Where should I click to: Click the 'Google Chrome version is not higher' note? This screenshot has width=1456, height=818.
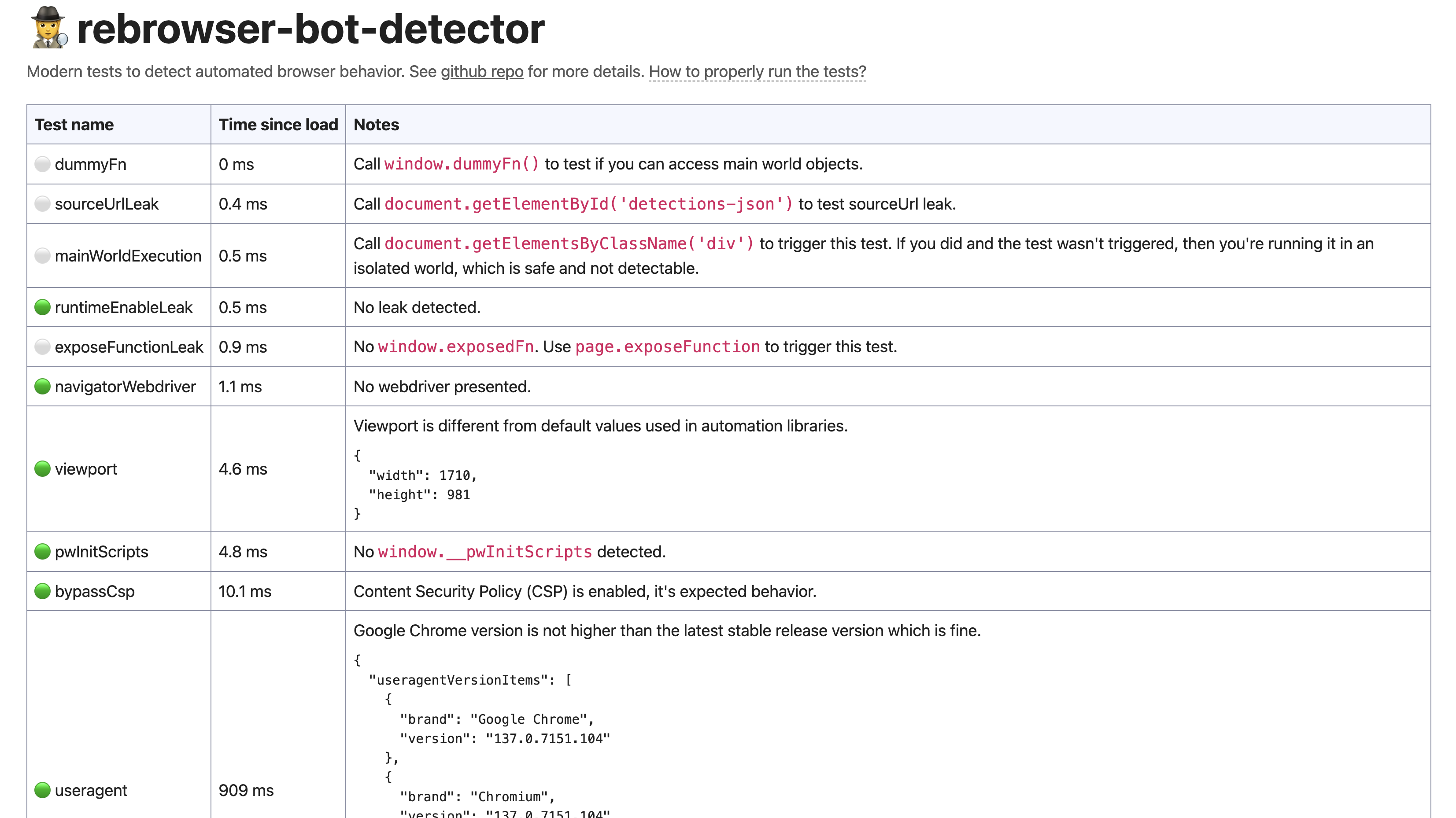coord(668,630)
